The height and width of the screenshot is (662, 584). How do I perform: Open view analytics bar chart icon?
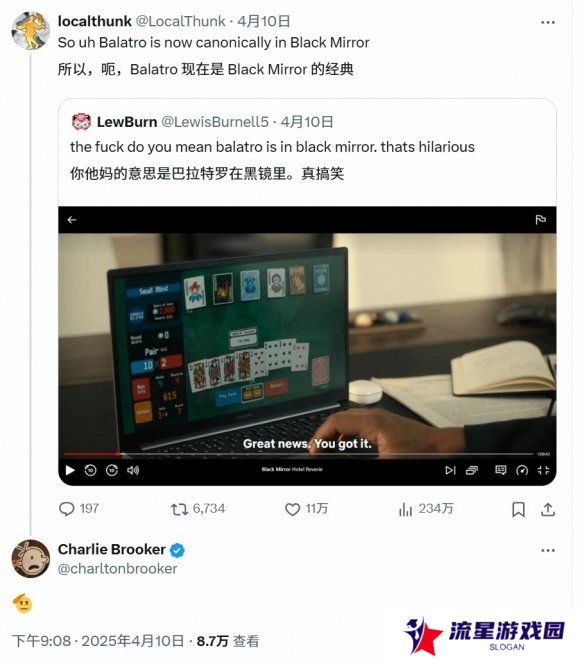coord(405,510)
